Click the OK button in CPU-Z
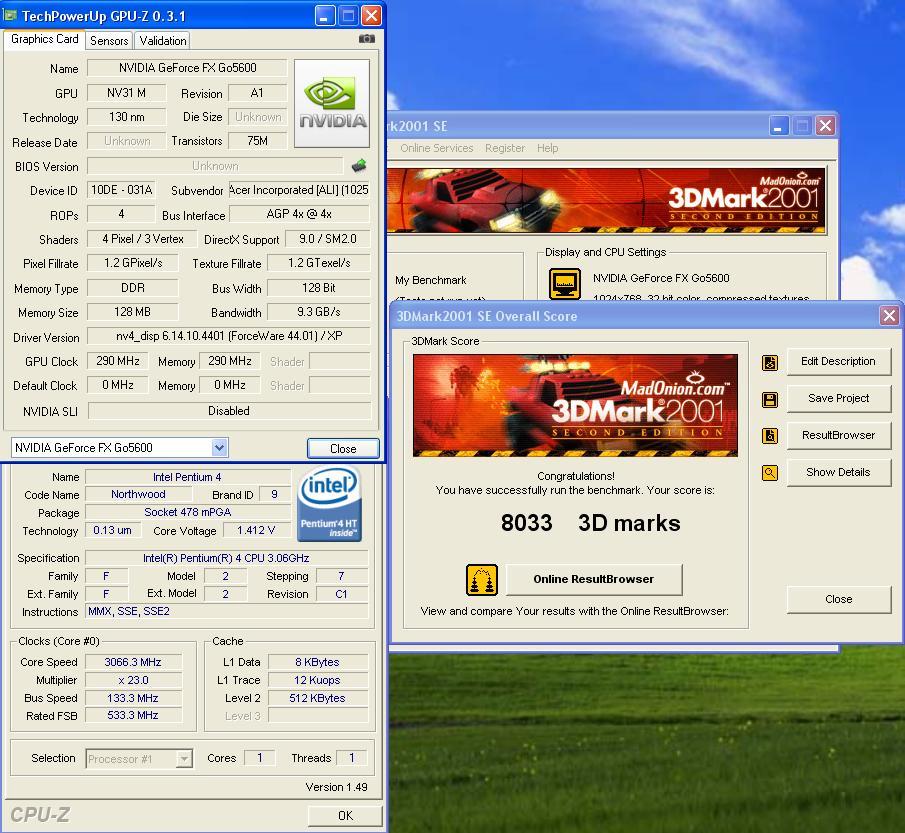 pos(345,815)
